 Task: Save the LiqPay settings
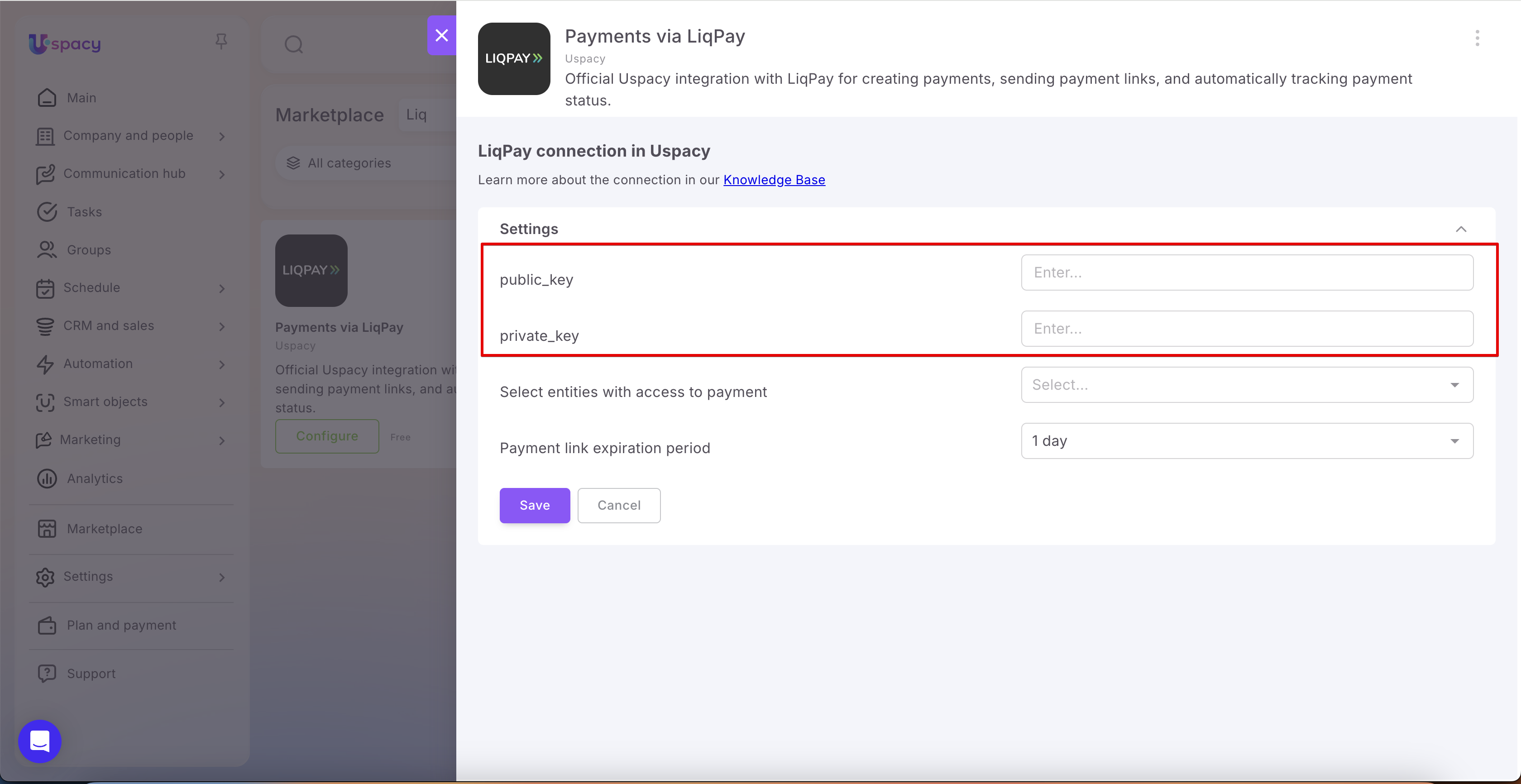coord(535,505)
